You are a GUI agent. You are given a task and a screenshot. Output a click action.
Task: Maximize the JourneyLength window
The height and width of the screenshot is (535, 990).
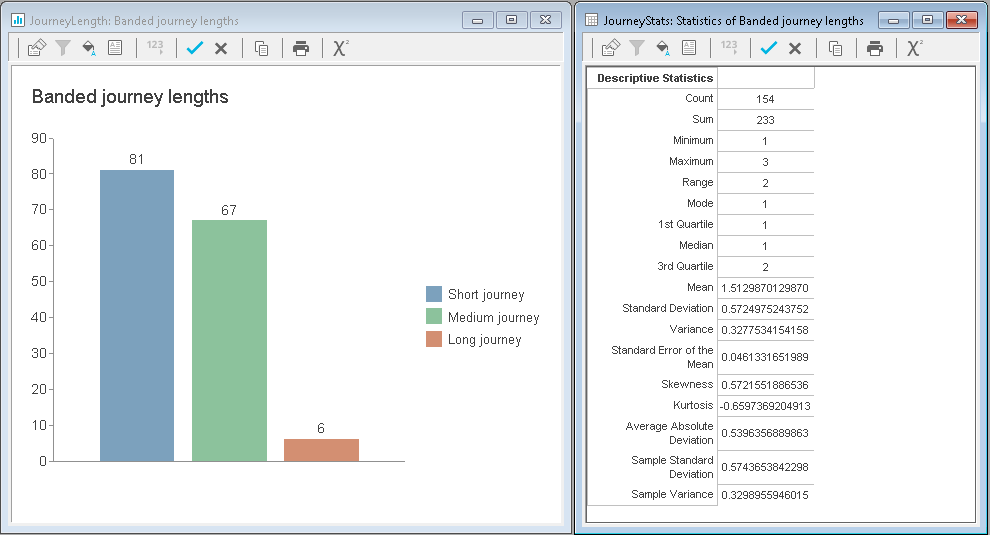[x=511, y=20]
